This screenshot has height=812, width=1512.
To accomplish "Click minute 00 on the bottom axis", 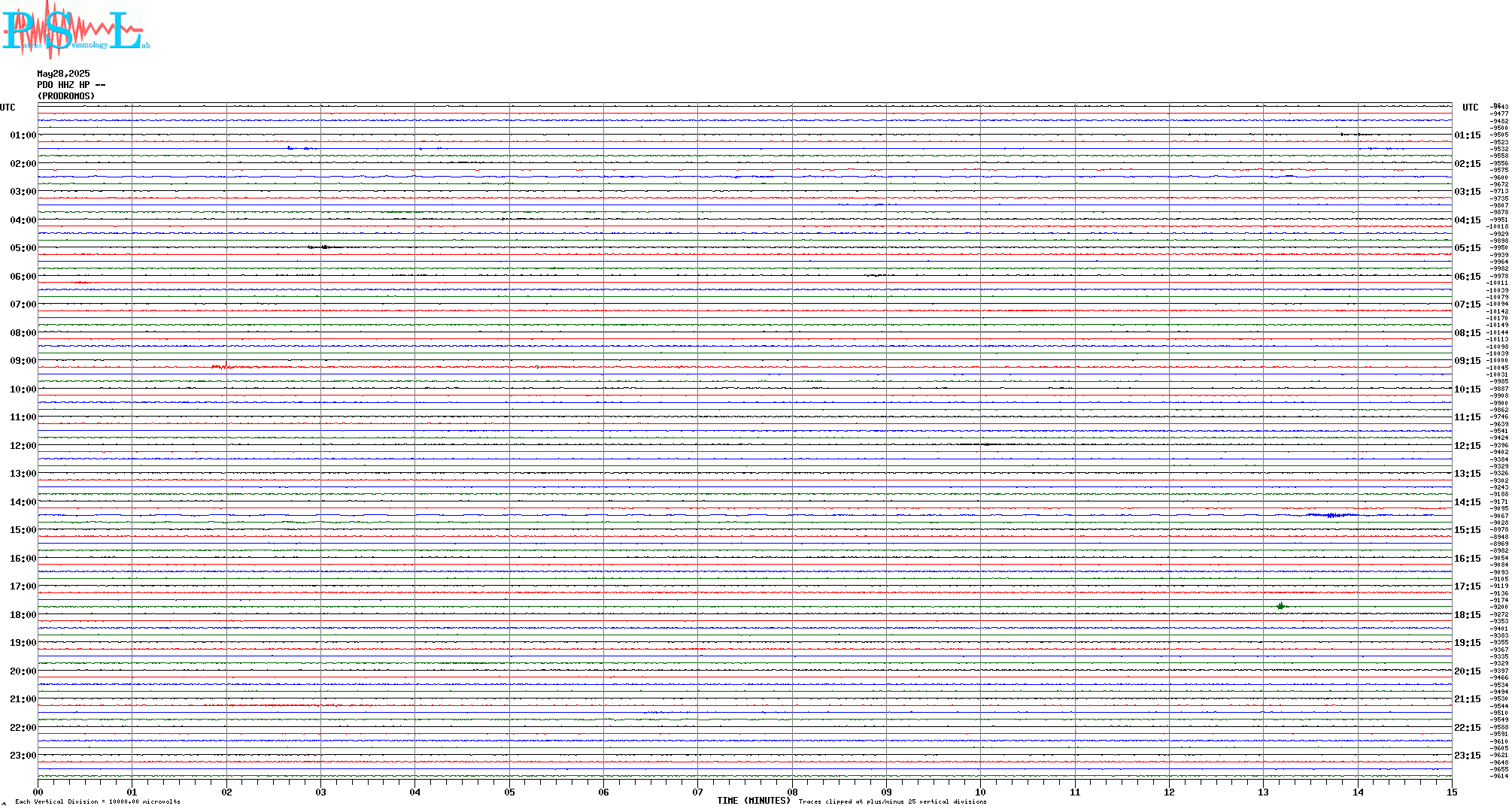I will 38,792.
